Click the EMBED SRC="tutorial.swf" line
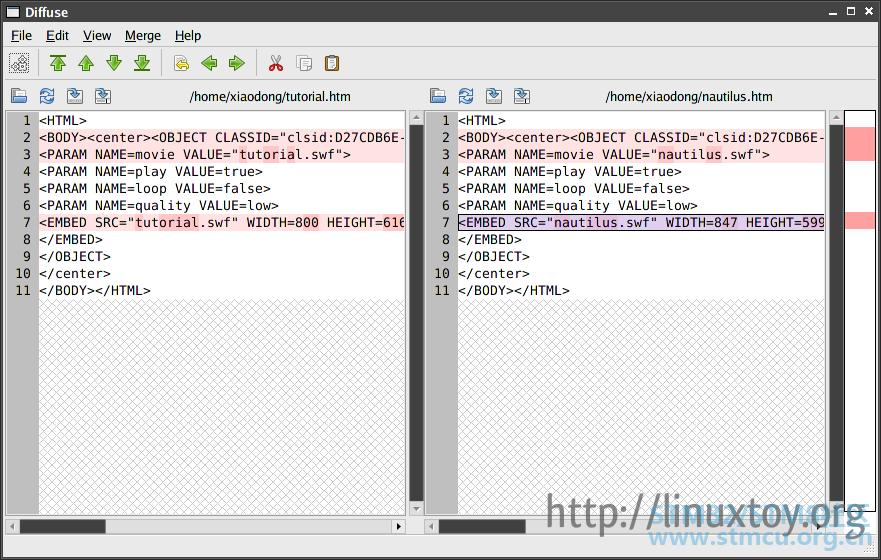881x560 pixels. pyautogui.click(x=222, y=222)
